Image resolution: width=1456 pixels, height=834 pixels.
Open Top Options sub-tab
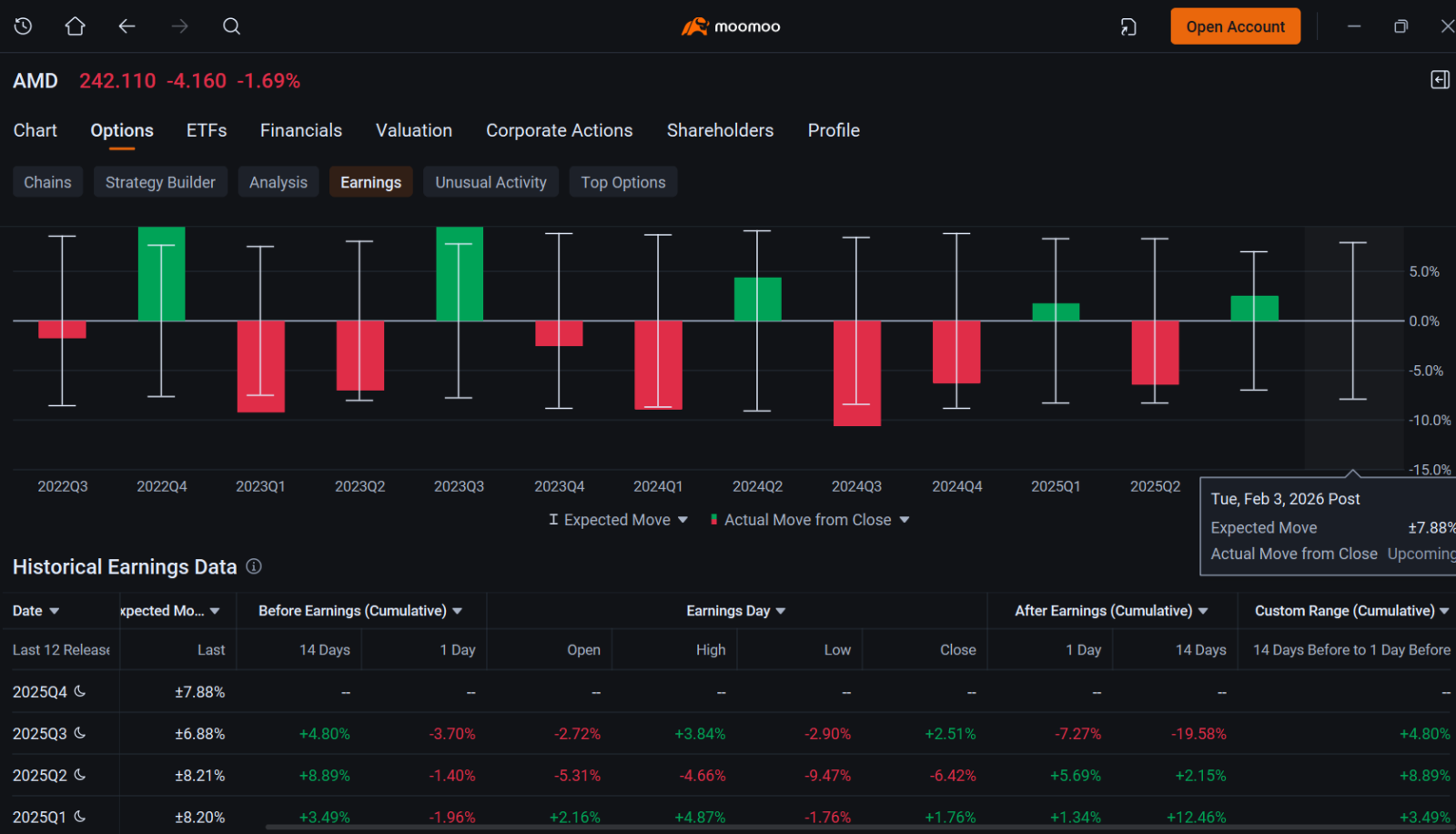(x=623, y=182)
